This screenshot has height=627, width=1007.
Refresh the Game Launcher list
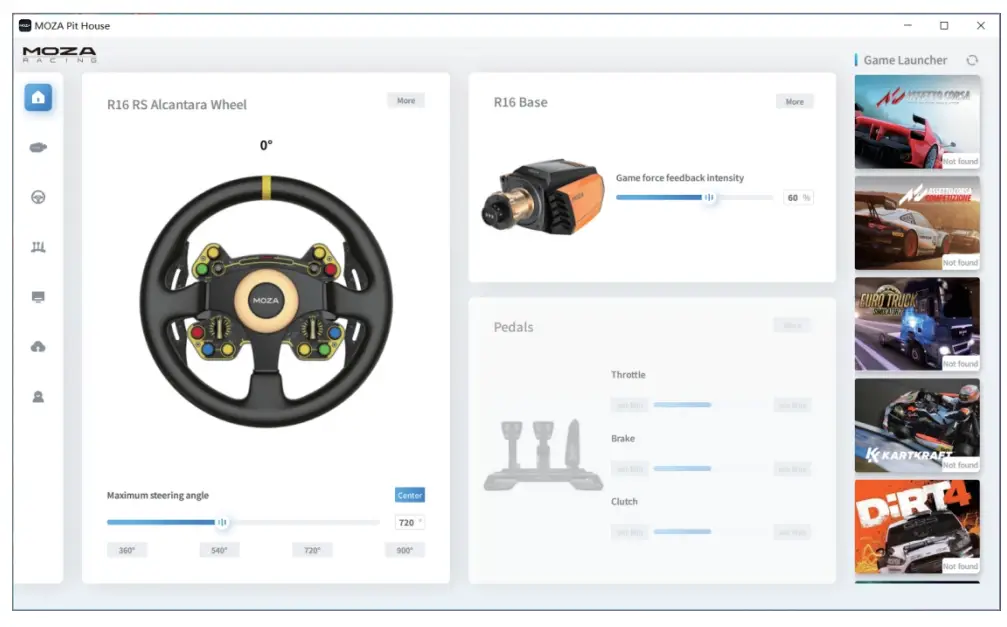[x=971, y=59]
